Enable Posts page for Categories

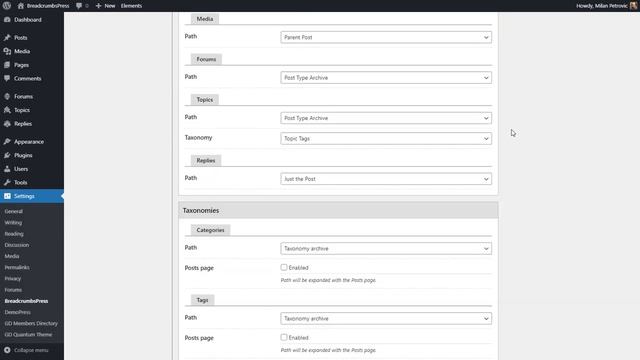(284, 267)
